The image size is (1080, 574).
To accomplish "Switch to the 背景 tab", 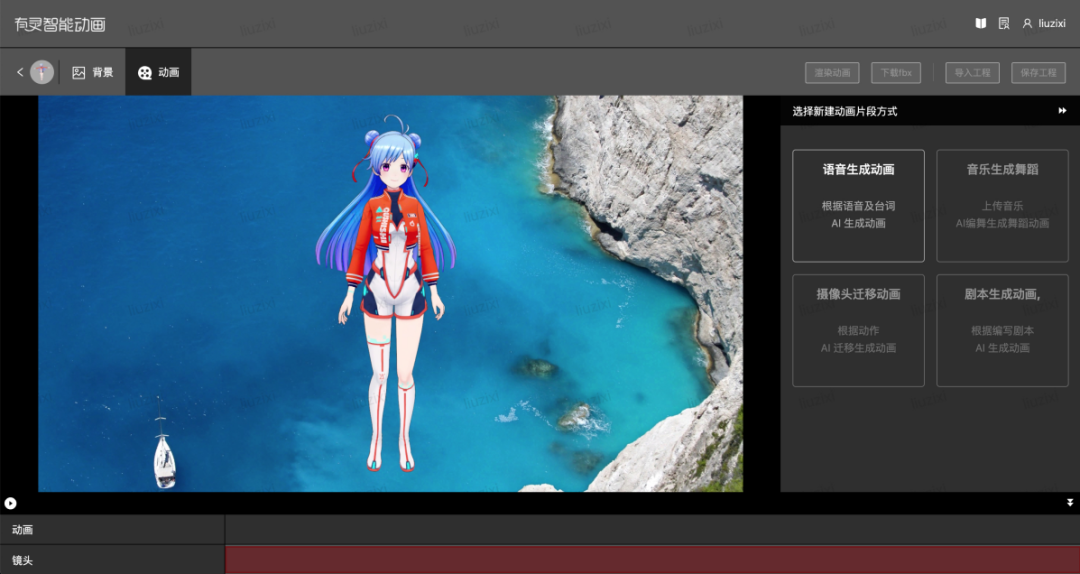I will click(x=93, y=72).
